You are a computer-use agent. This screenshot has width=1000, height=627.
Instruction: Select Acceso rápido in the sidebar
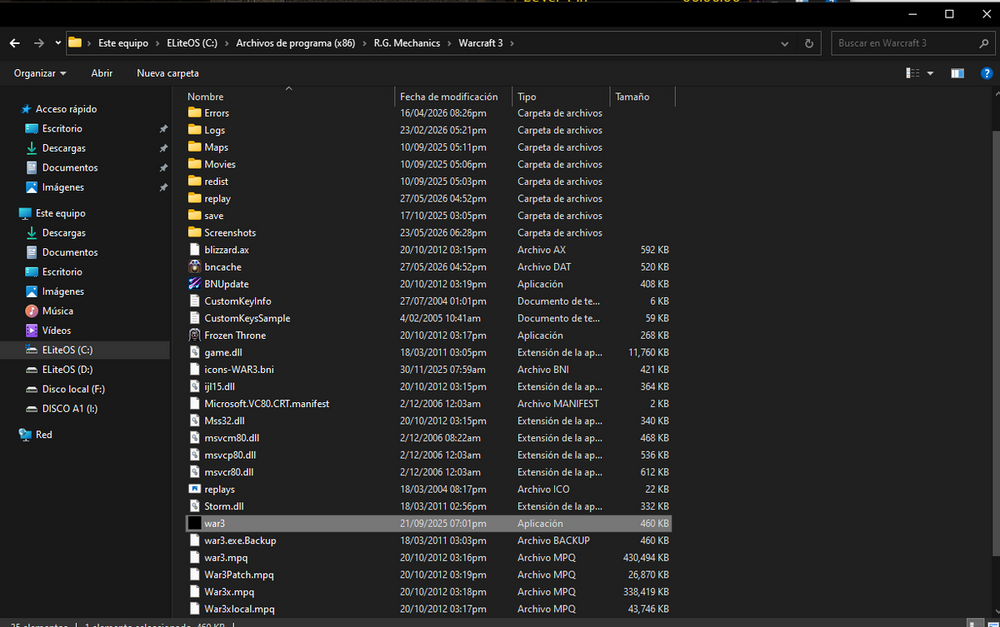(x=66, y=109)
